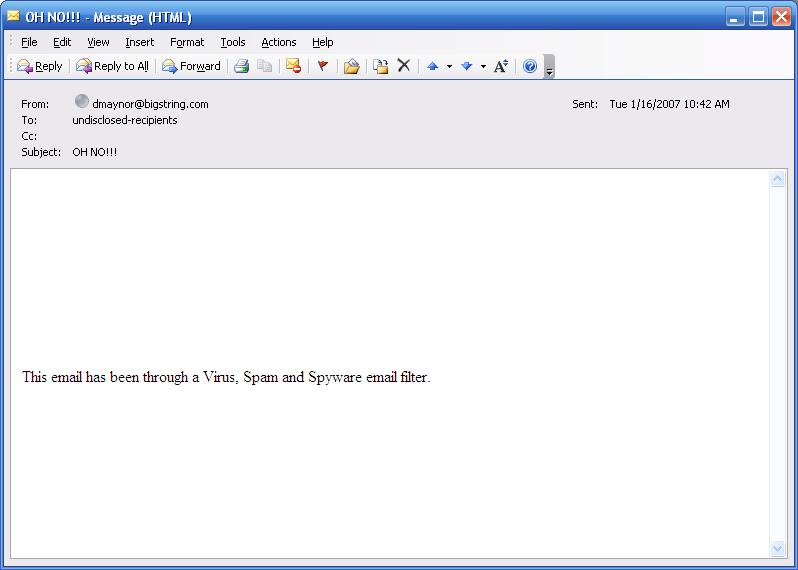The image size is (798, 570).
Task: Click the virus filter notice text in body
Action: coord(226,377)
